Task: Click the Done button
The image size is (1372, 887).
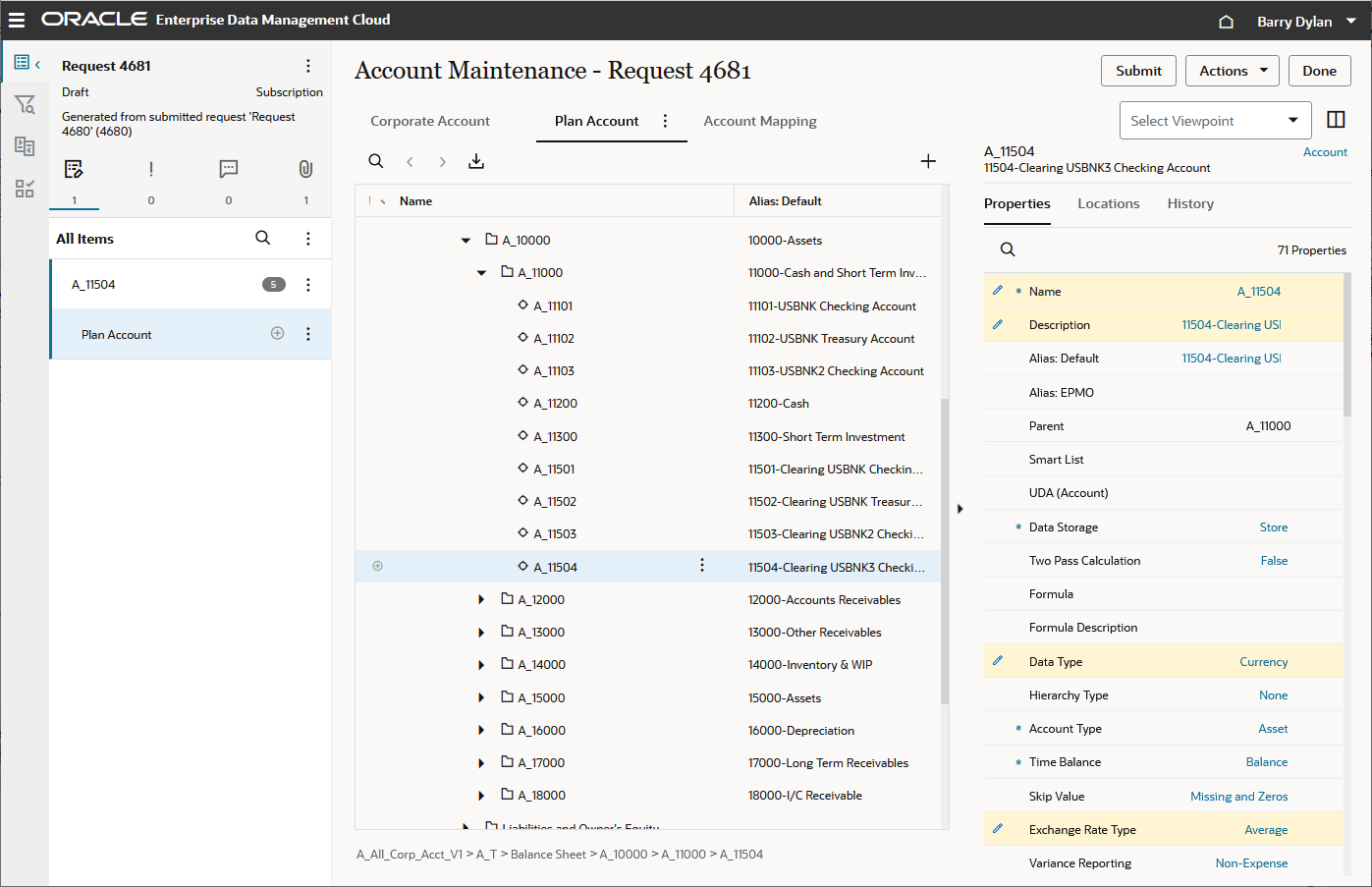Action: (x=1319, y=71)
